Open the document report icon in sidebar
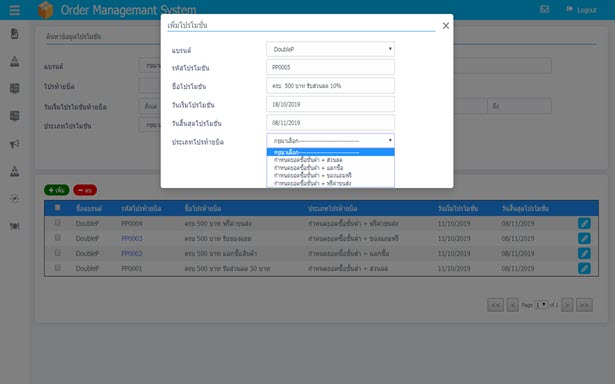The width and height of the screenshot is (615, 384). click(15, 34)
